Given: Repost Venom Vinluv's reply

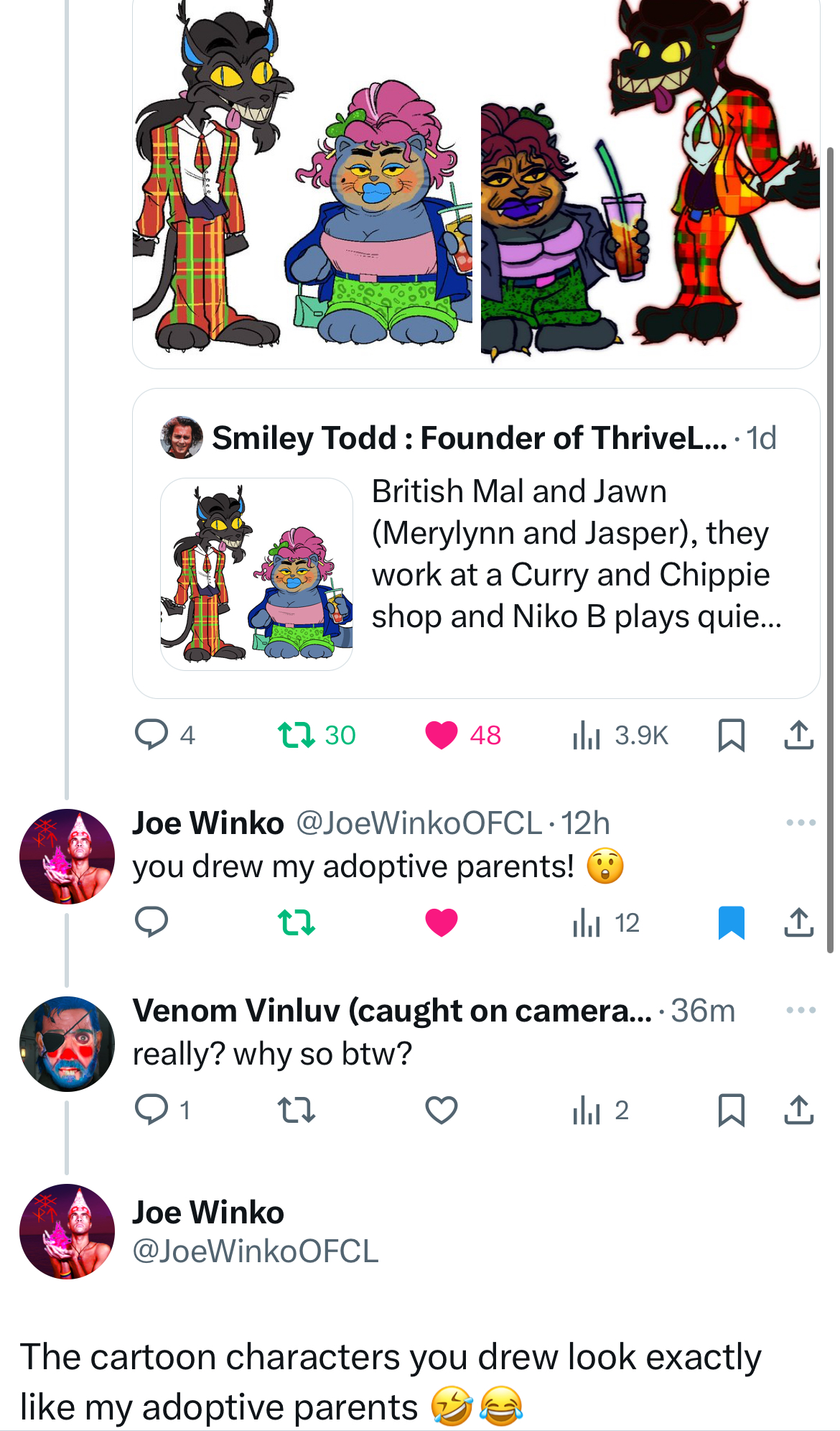Looking at the screenshot, I should tap(297, 1111).
